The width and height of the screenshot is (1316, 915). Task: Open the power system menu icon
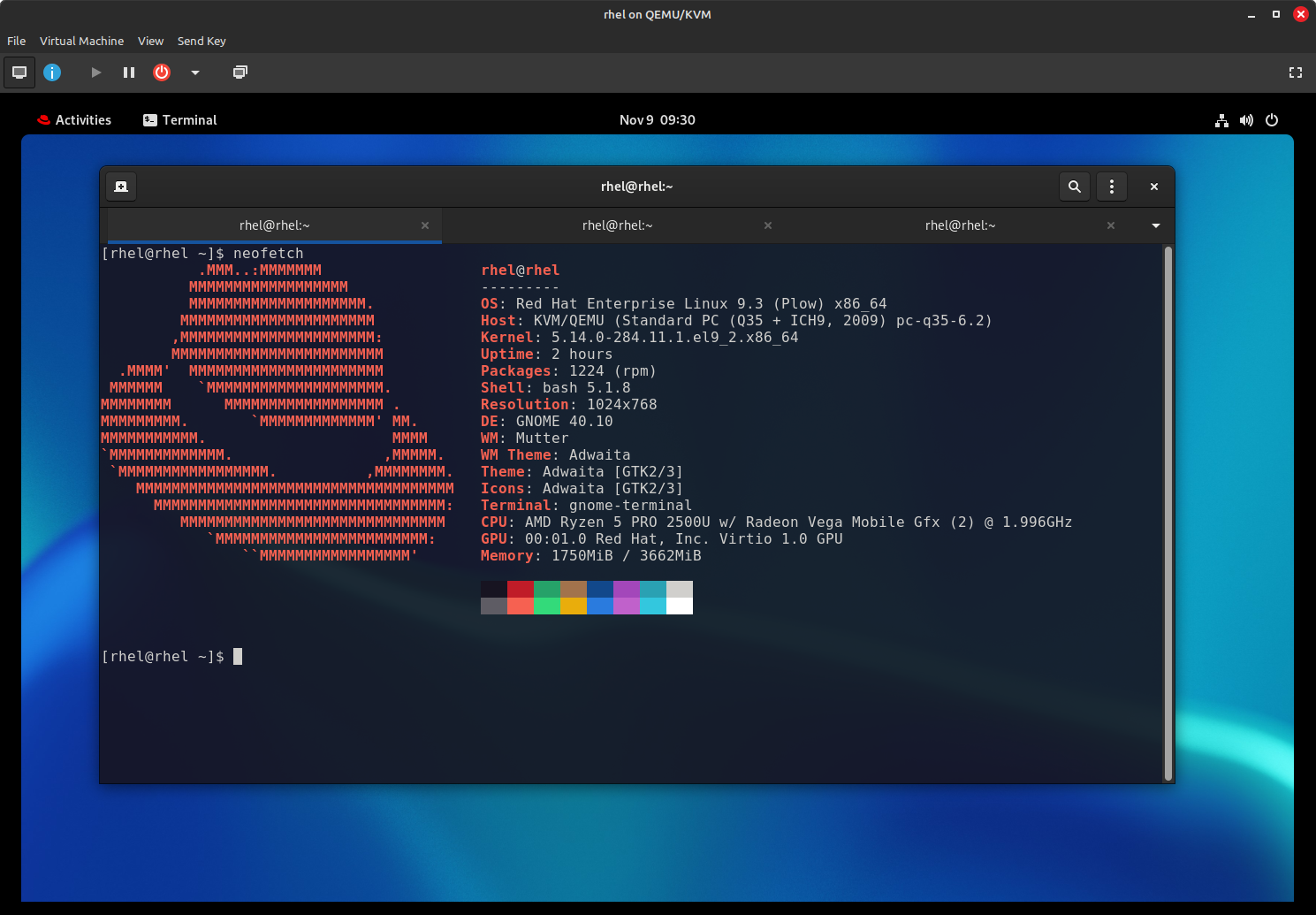click(x=1272, y=120)
